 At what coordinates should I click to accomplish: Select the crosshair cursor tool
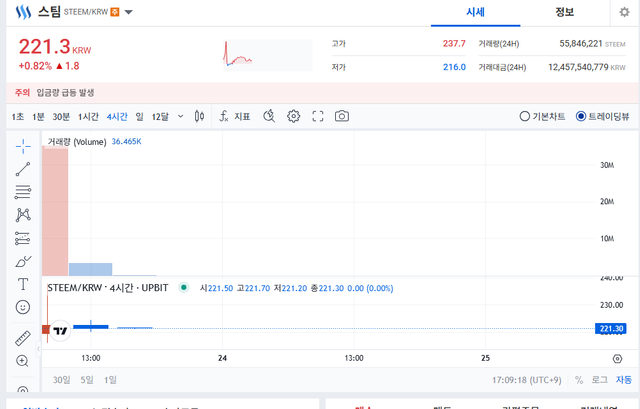(23, 146)
